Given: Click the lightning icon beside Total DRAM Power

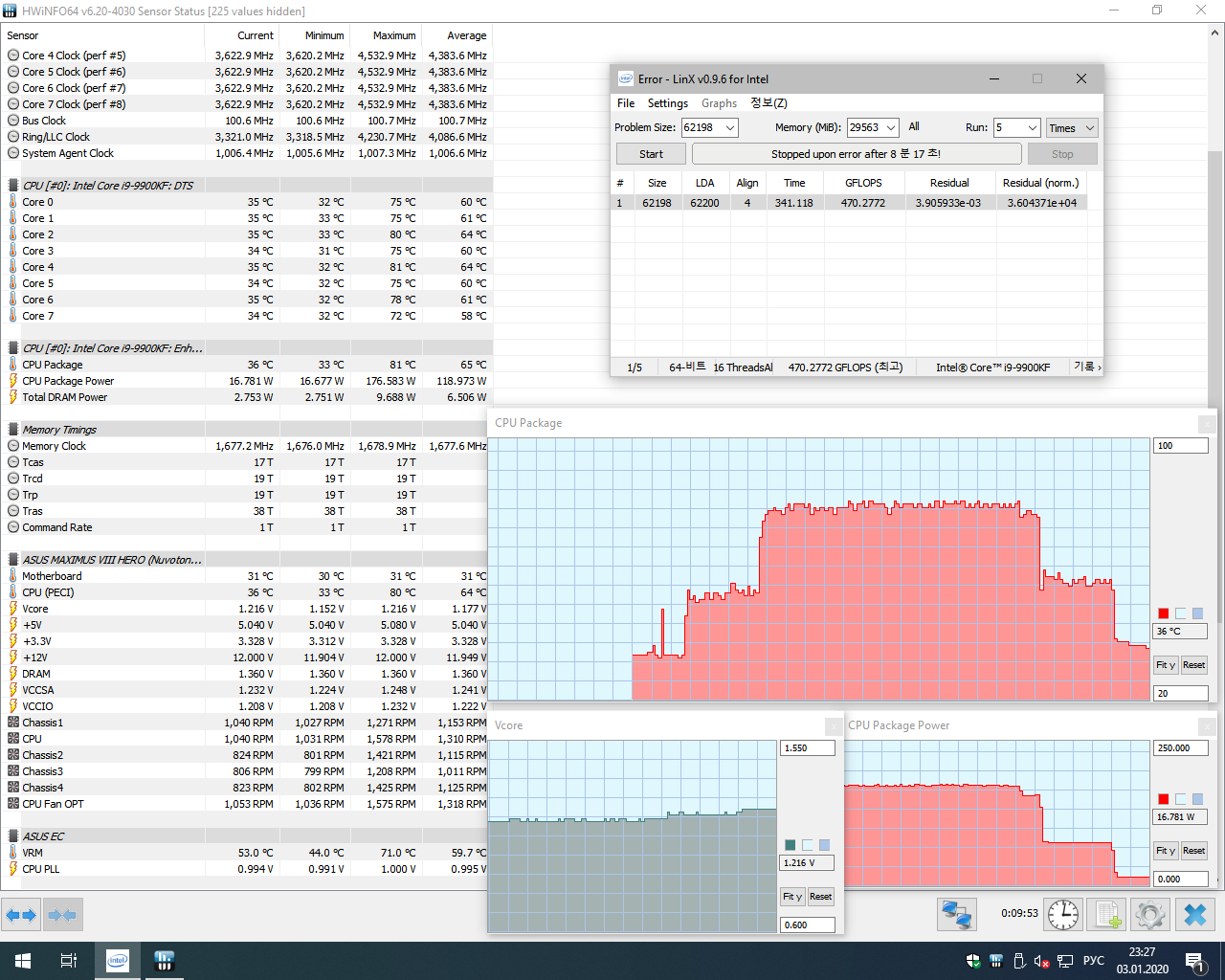Looking at the screenshot, I should [x=13, y=397].
